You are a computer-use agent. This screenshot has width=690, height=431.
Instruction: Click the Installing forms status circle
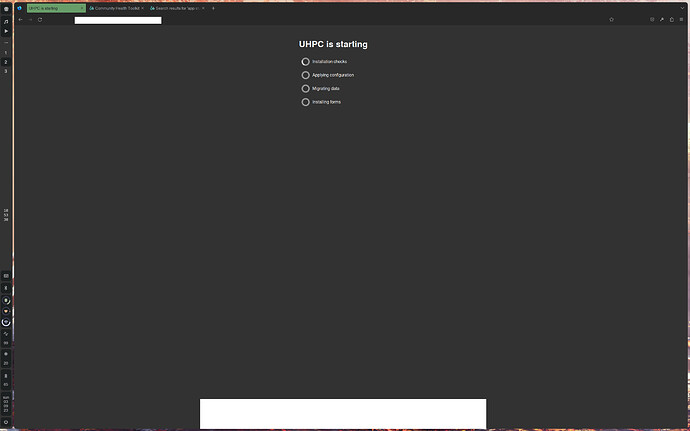click(x=306, y=102)
